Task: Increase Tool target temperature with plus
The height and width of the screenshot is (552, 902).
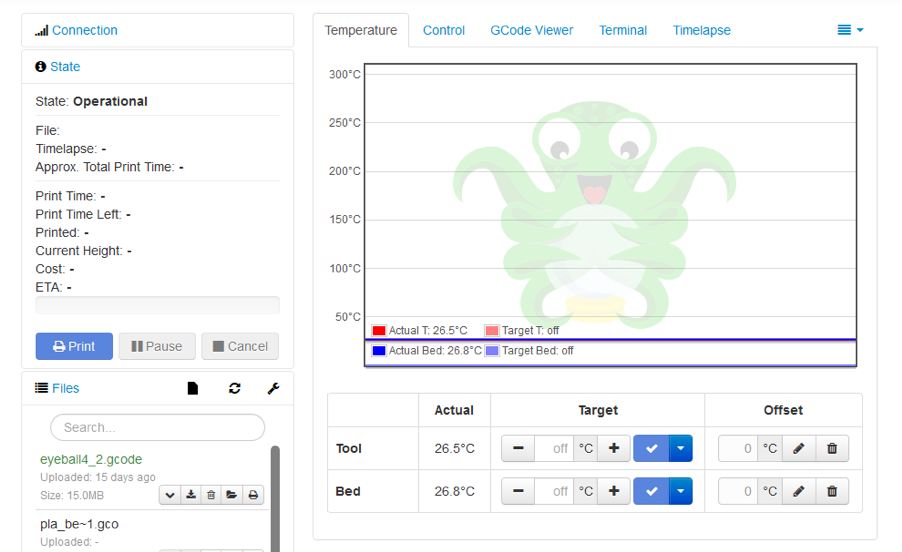Action: tap(614, 448)
